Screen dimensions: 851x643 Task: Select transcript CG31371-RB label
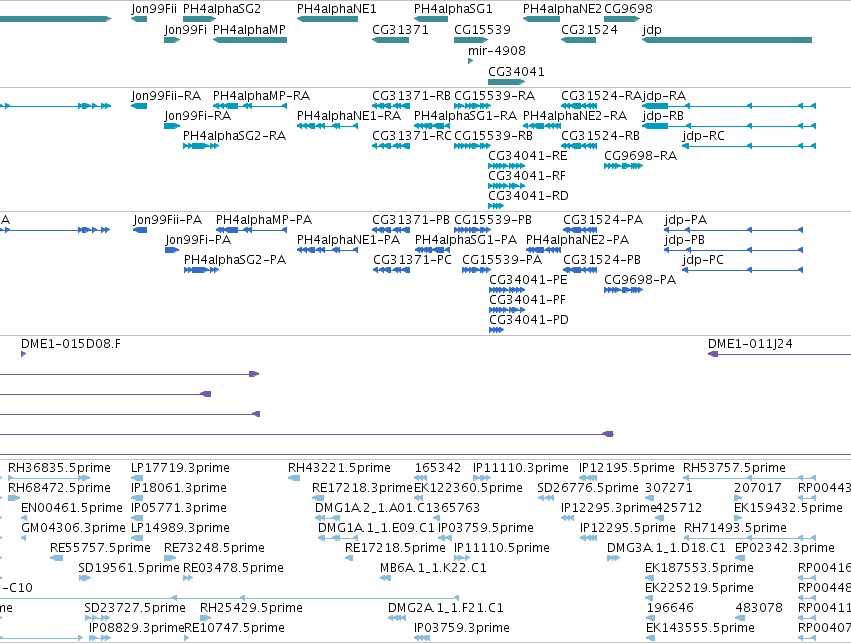click(x=411, y=96)
